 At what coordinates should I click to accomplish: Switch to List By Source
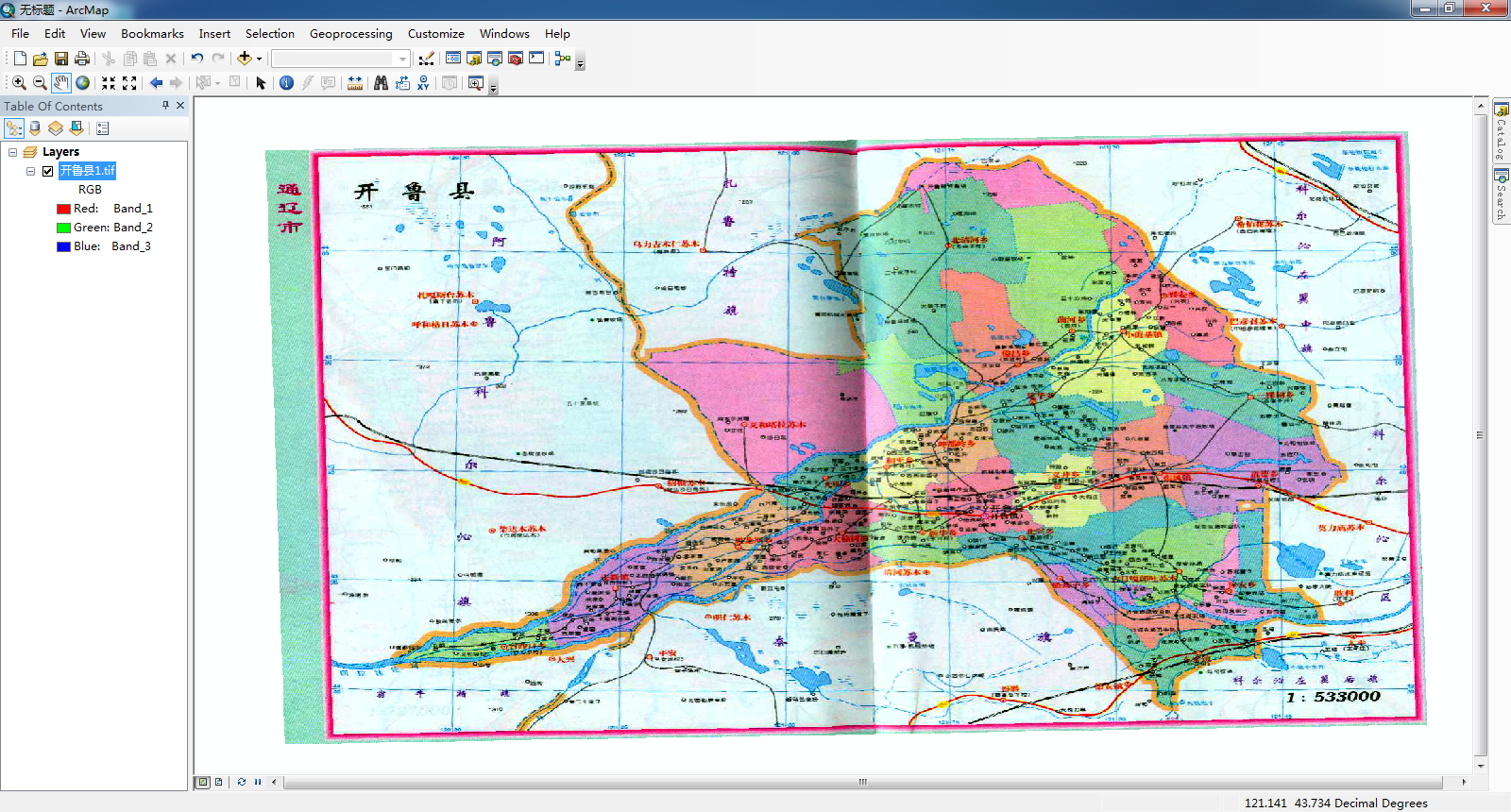point(35,128)
